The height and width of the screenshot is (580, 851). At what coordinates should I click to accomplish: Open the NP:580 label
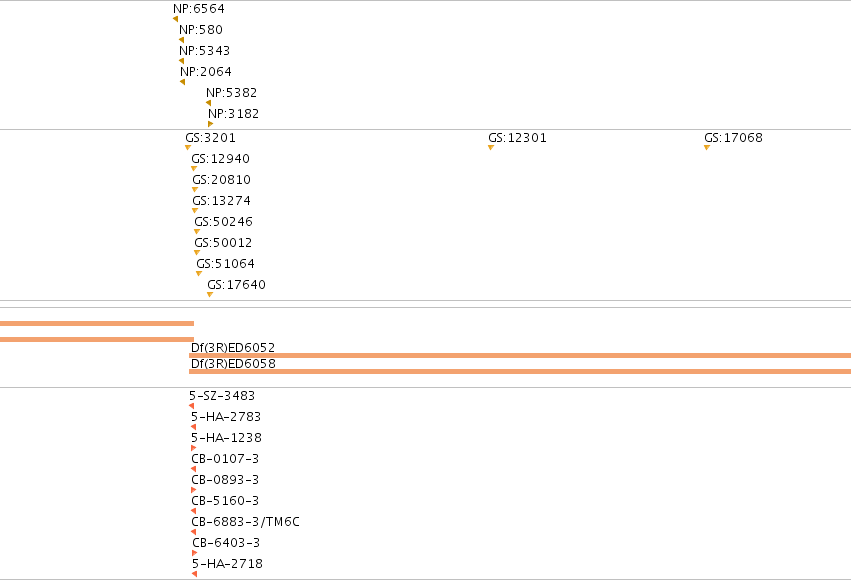point(201,30)
